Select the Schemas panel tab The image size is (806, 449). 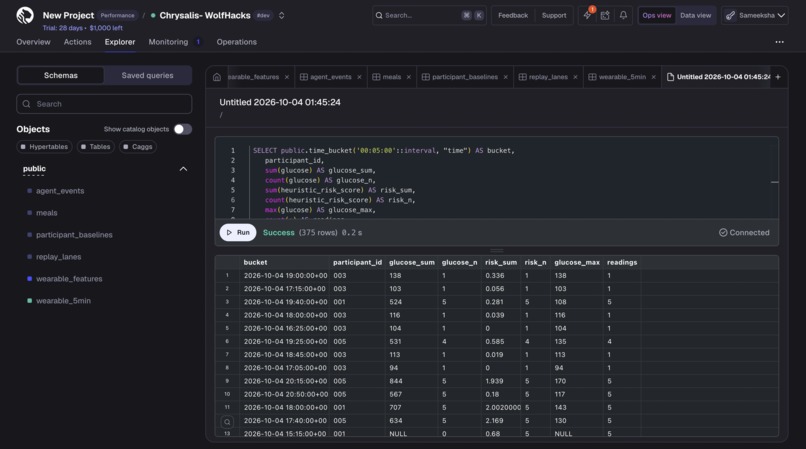(61, 75)
